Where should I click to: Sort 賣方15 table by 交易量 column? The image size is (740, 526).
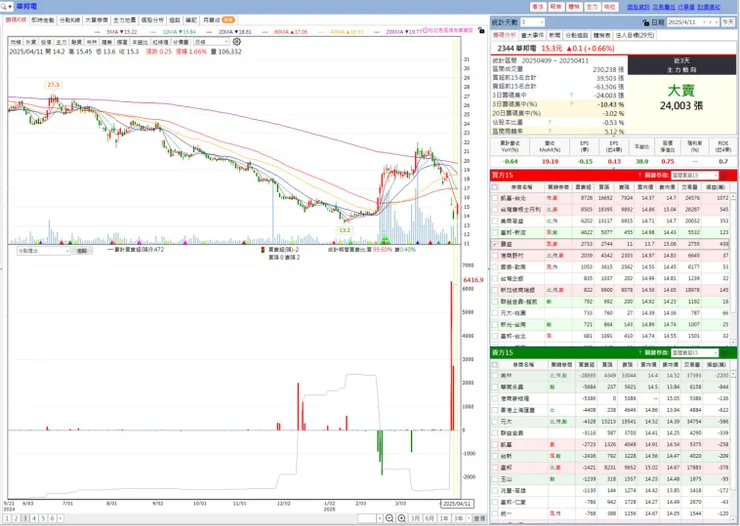click(692, 364)
